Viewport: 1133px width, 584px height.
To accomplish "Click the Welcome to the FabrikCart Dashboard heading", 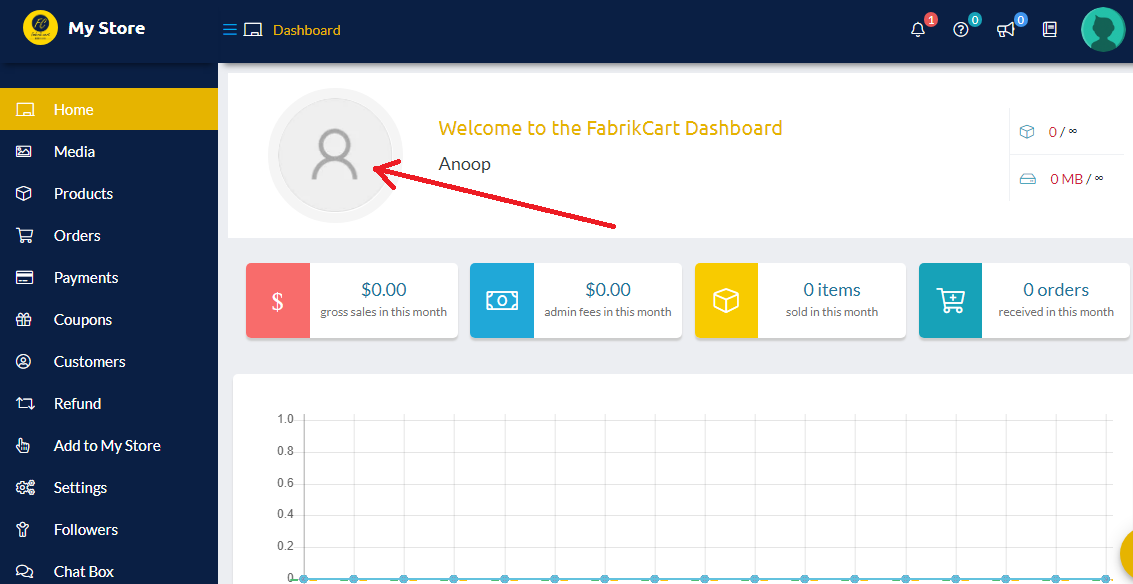I will (x=611, y=128).
